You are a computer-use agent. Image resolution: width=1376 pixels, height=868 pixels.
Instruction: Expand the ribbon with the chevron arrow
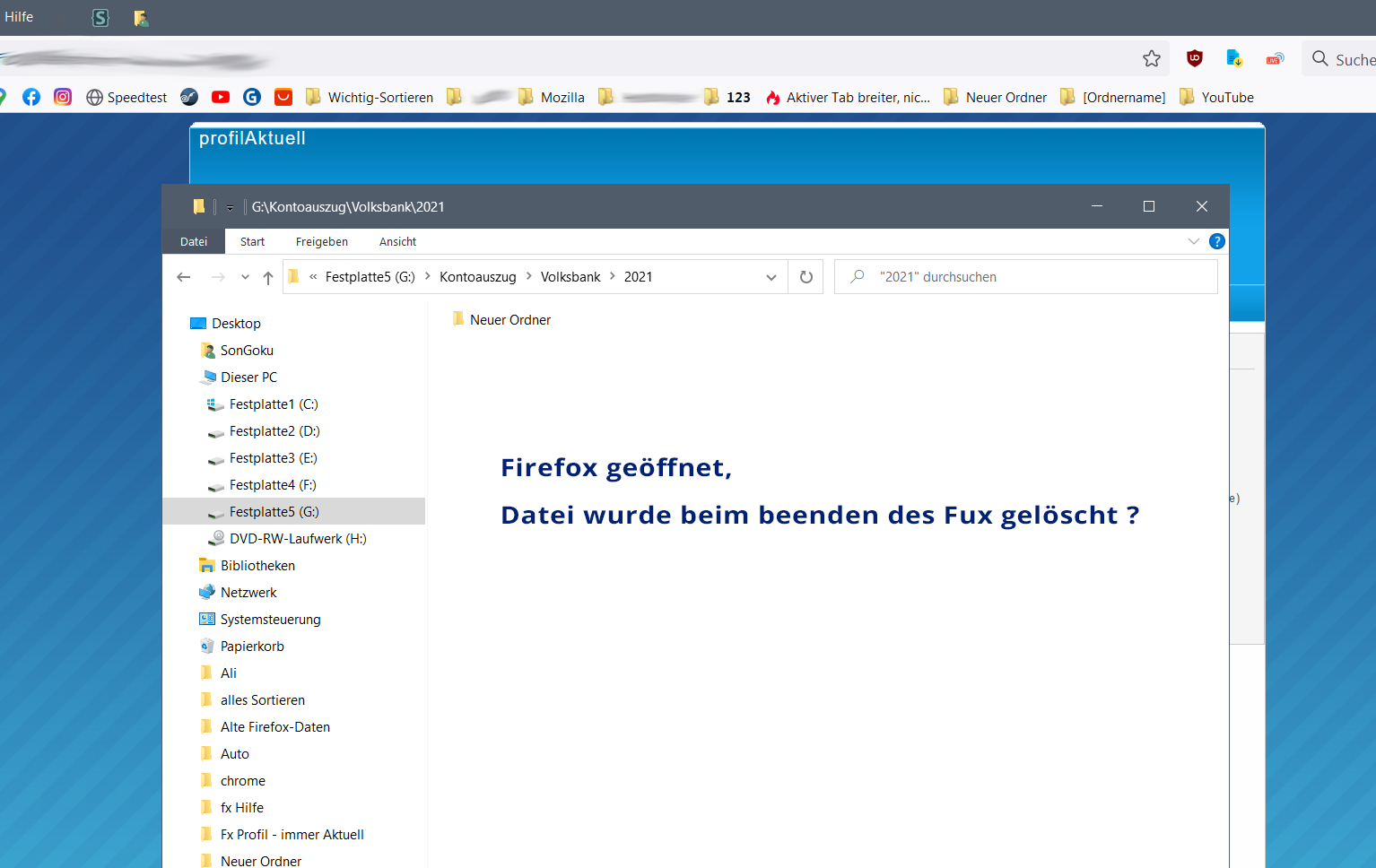coord(1193,241)
